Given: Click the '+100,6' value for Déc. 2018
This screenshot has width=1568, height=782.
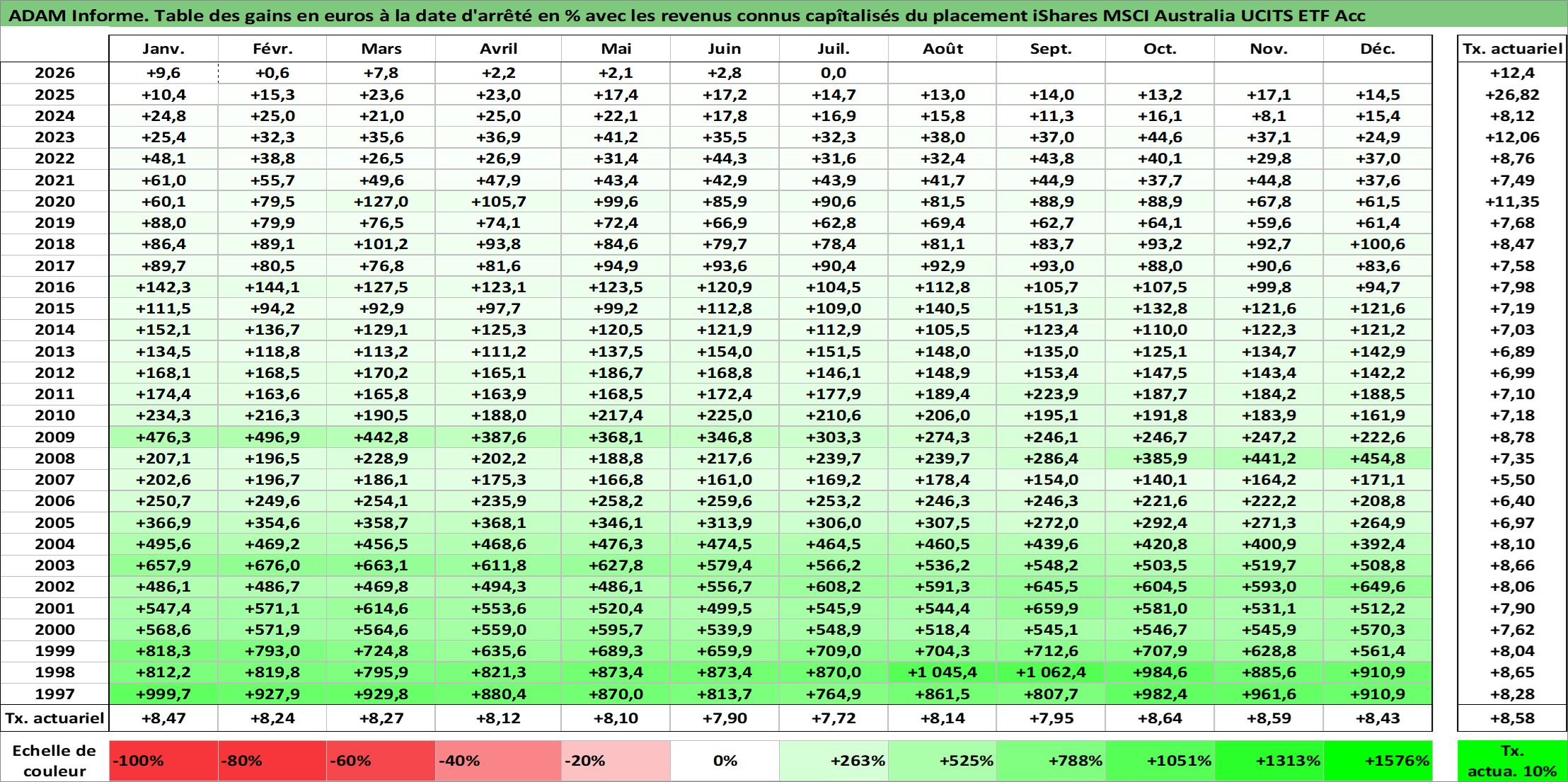Looking at the screenshot, I should (1378, 244).
